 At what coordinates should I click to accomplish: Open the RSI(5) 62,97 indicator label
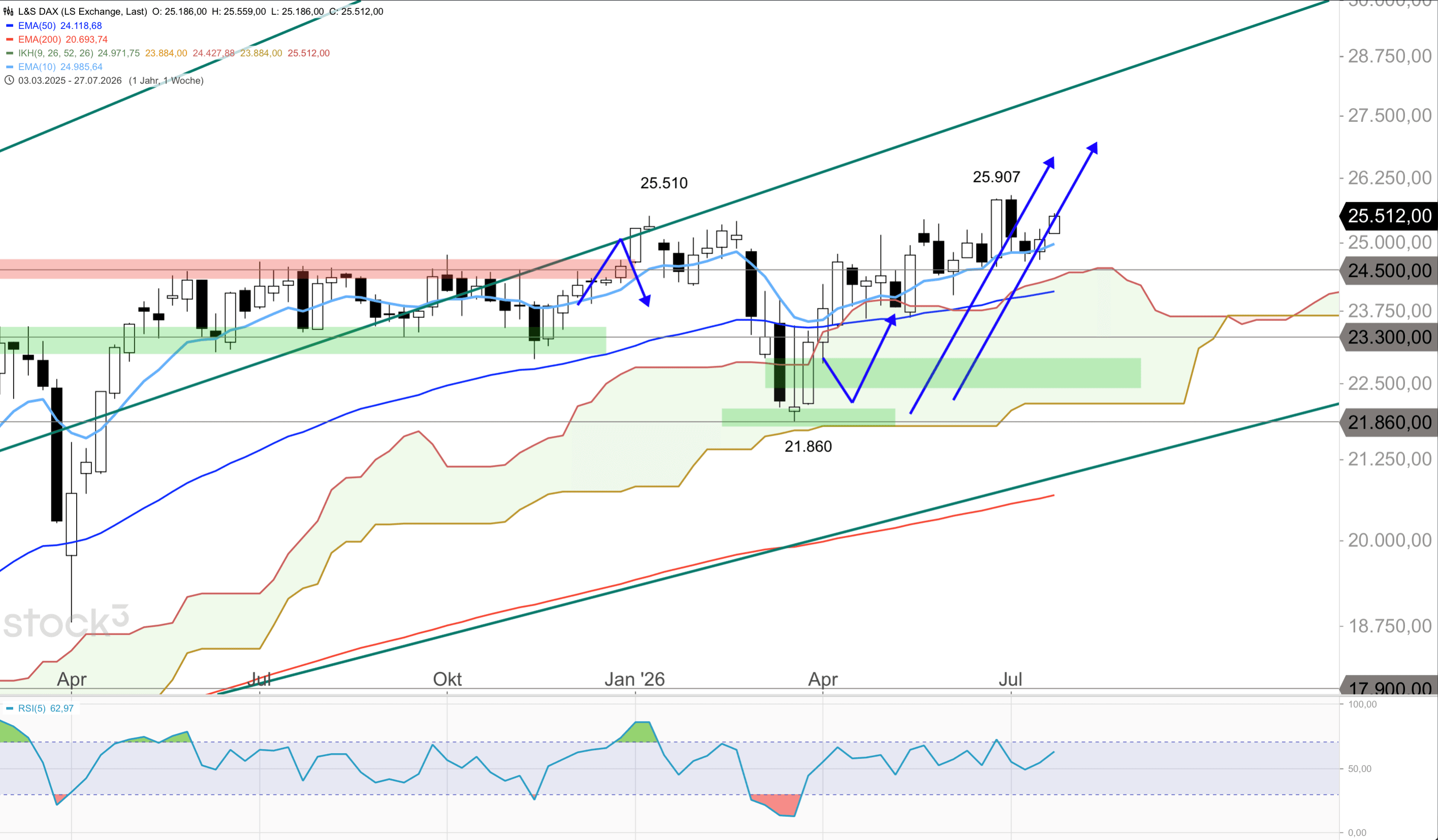[46, 708]
